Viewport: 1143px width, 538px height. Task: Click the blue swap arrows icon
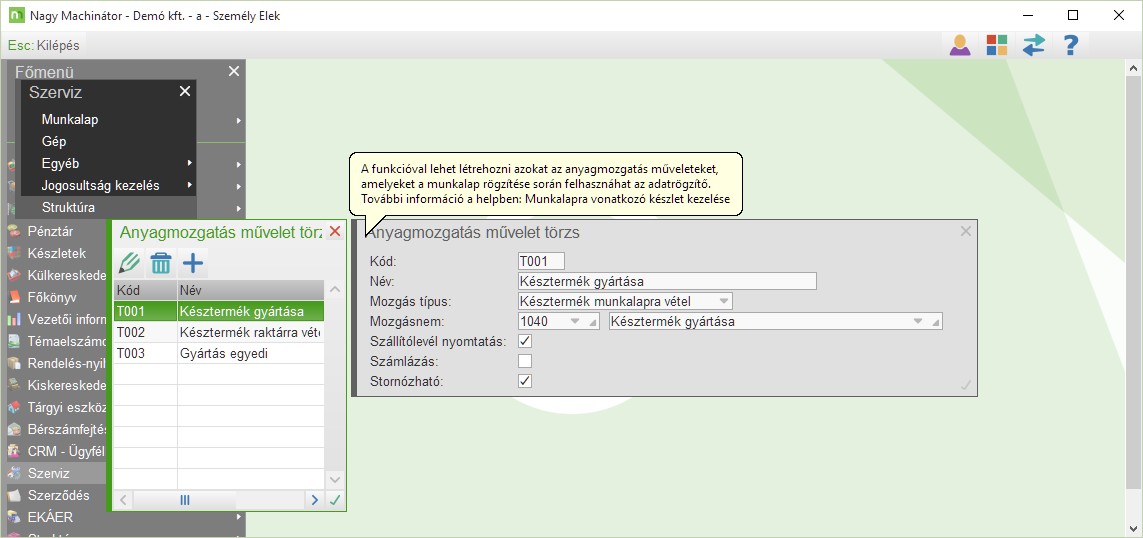(1033, 45)
